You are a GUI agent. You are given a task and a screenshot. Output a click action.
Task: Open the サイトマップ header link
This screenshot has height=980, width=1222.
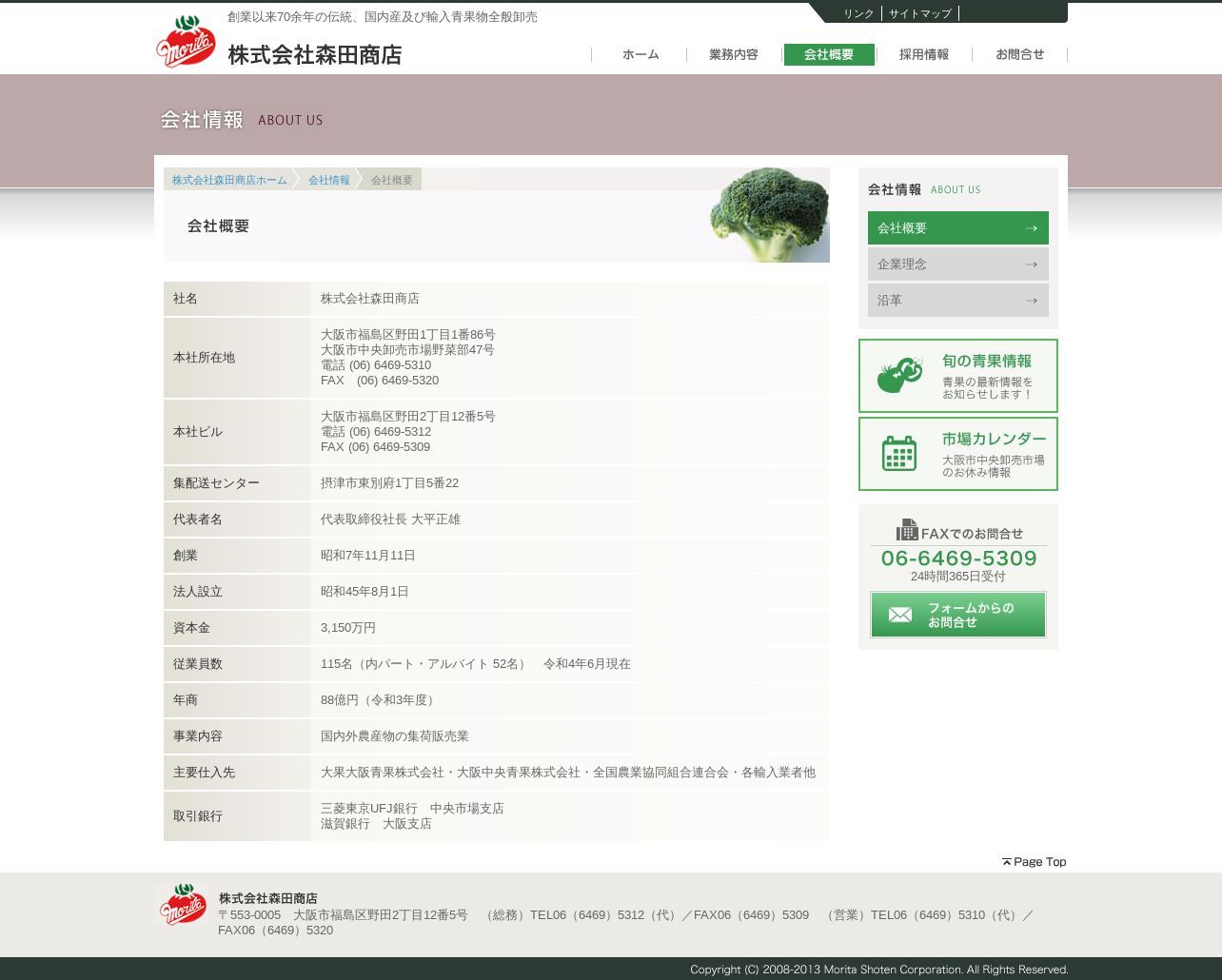pos(920,13)
